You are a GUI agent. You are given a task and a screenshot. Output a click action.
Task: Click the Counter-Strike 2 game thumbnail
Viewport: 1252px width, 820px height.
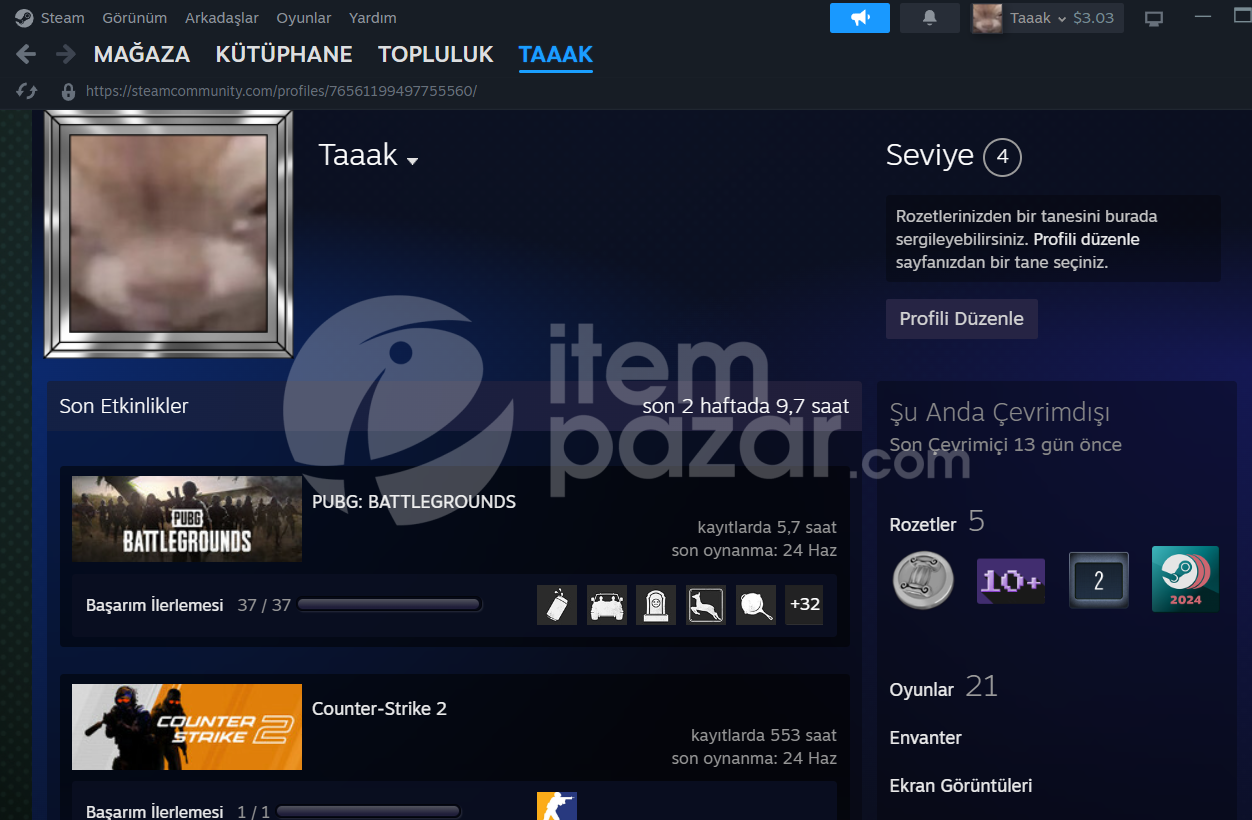click(187, 727)
